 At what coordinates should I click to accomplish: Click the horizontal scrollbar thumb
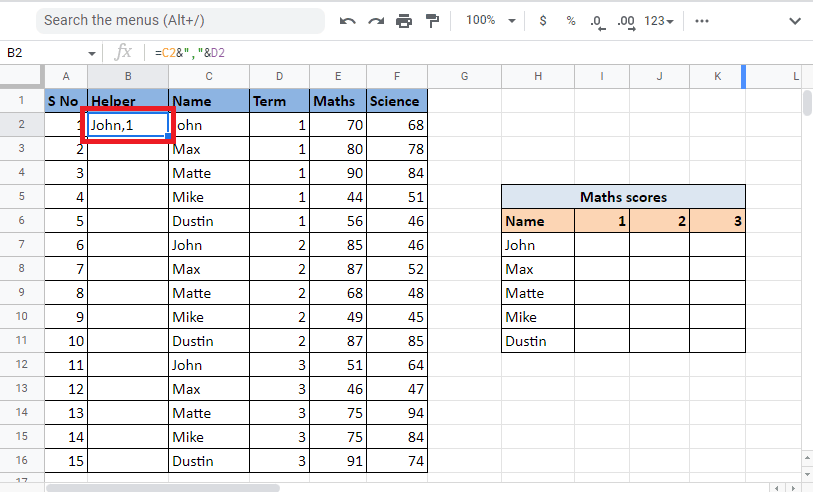(163, 488)
